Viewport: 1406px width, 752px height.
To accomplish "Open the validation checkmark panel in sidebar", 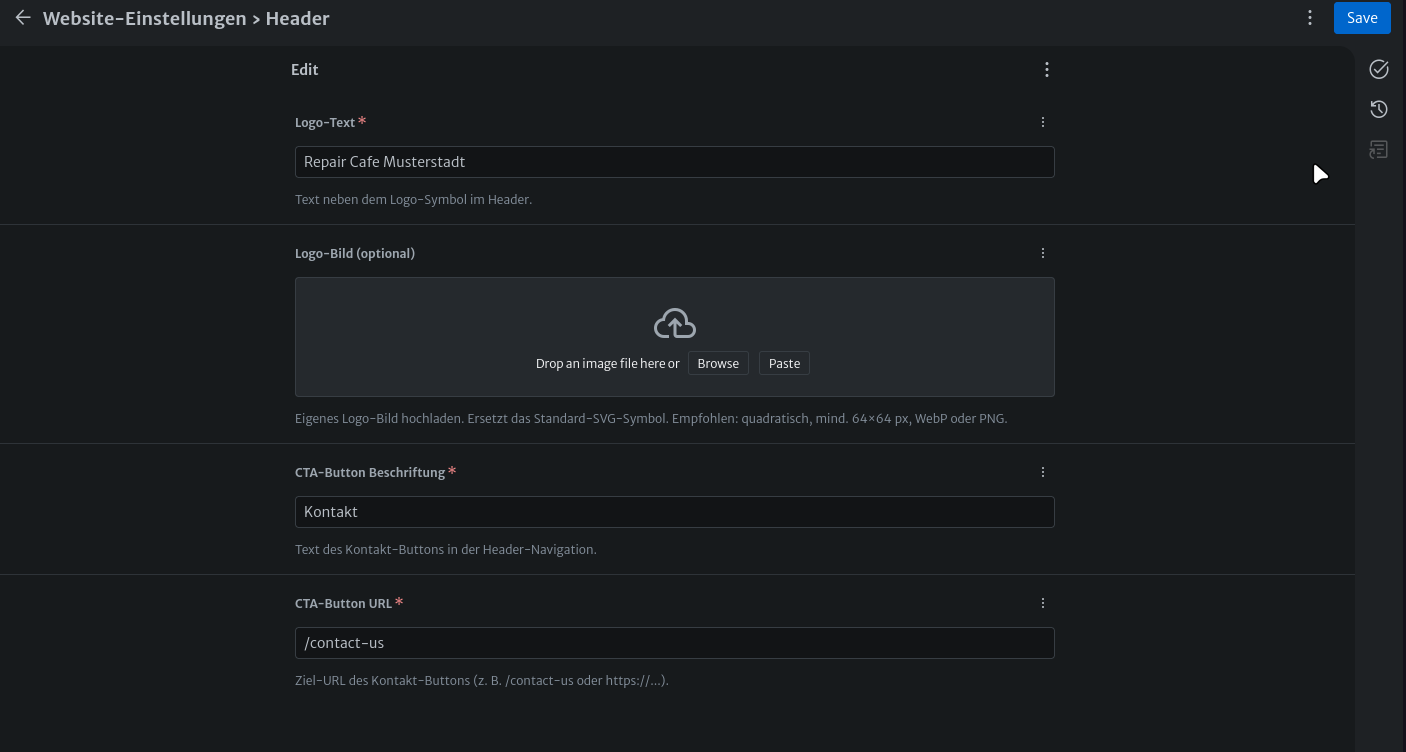I will (x=1378, y=69).
